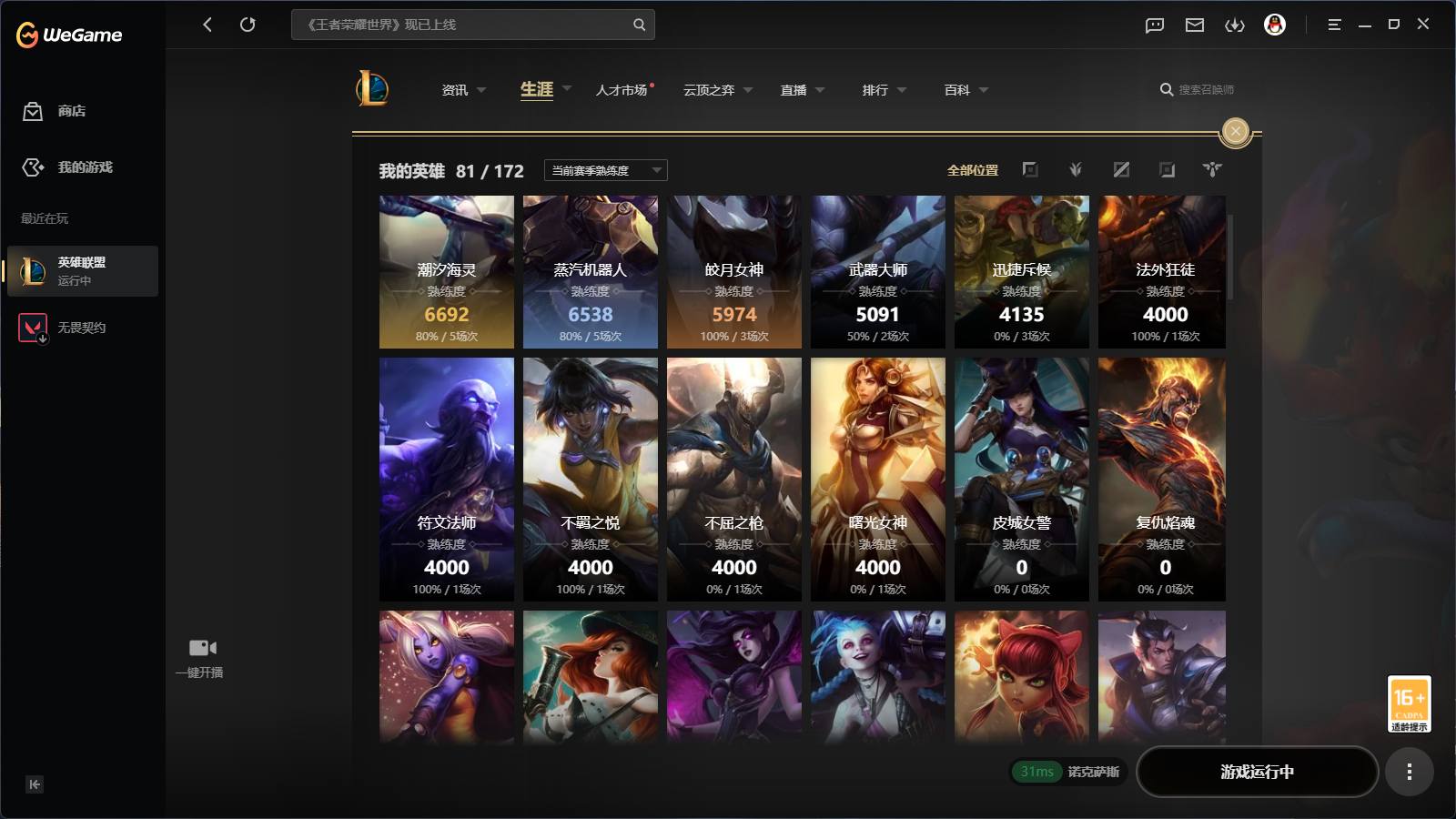The width and height of the screenshot is (1456, 819).
Task: Open the WeGame main menu hamburger icon
Action: pos(1334,25)
